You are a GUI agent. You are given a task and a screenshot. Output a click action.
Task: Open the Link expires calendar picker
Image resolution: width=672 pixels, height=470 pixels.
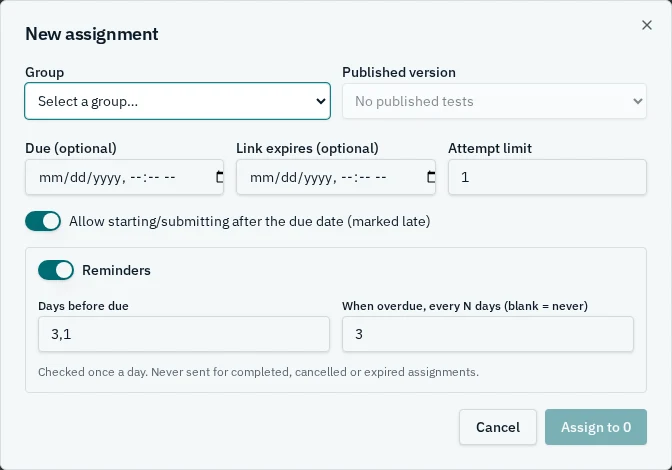(x=431, y=177)
